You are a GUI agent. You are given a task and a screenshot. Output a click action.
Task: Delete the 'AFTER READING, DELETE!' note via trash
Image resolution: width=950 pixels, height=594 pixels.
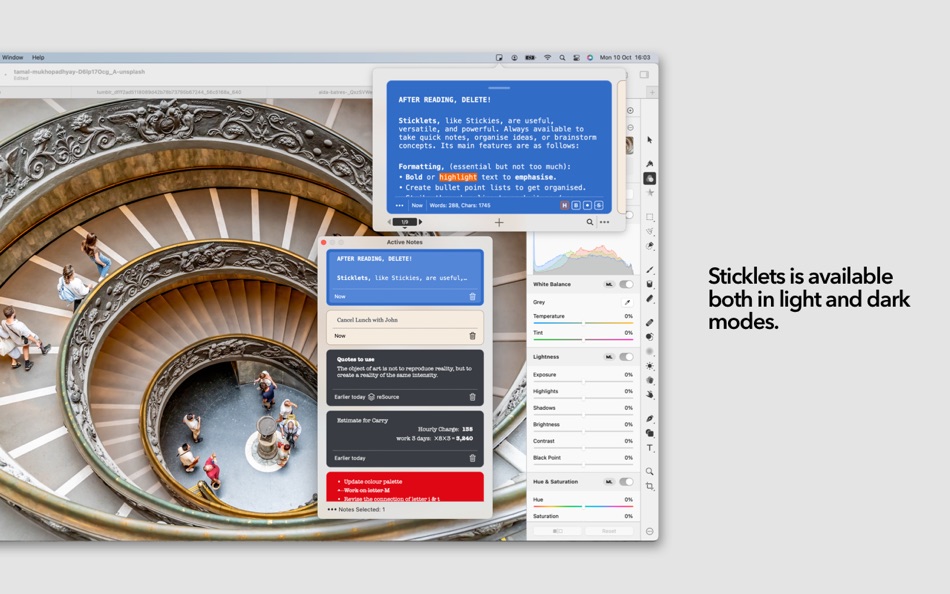click(x=473, y=296)
